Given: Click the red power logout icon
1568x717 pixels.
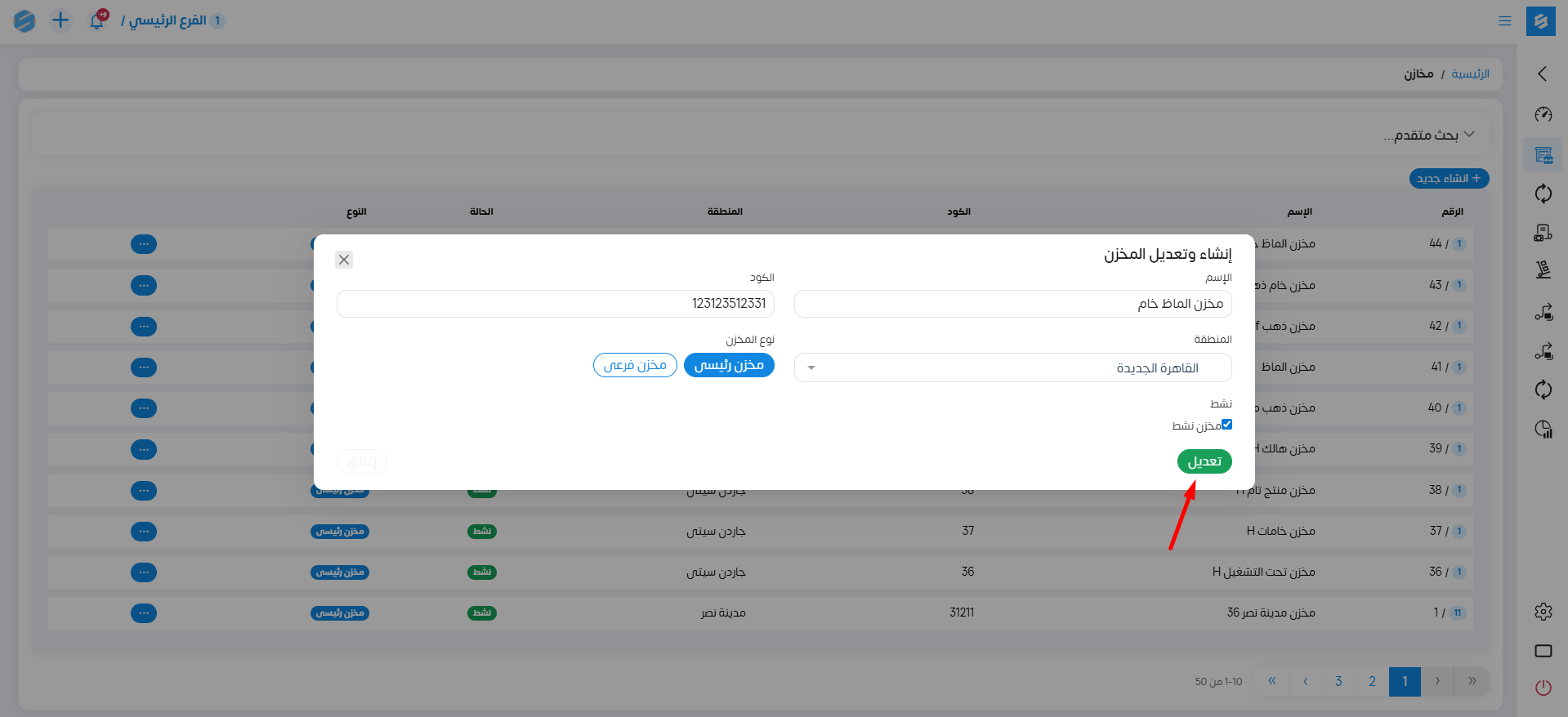Looking at the screenshot, I should [x=1543, y=688].
